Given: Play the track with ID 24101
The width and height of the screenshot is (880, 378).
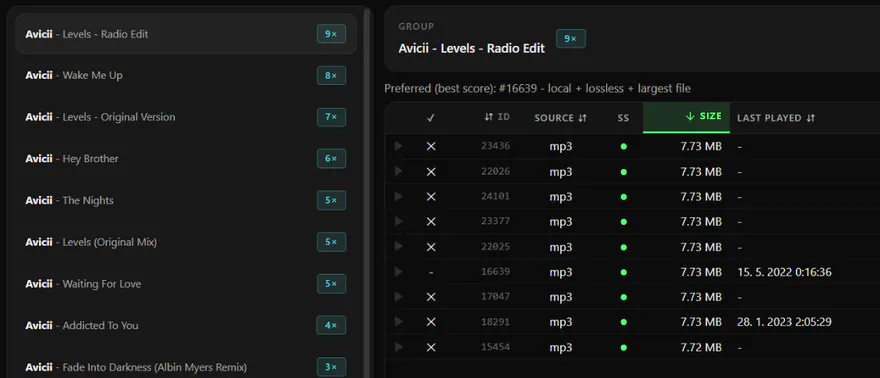Looking at the screenshot, I should click(x=398, y=196).
